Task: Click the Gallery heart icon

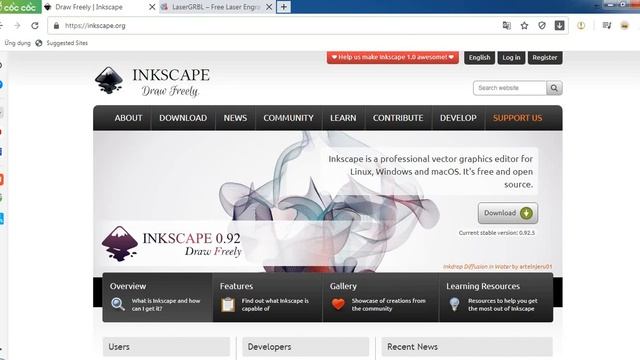Action: click(x=338, y=304)
